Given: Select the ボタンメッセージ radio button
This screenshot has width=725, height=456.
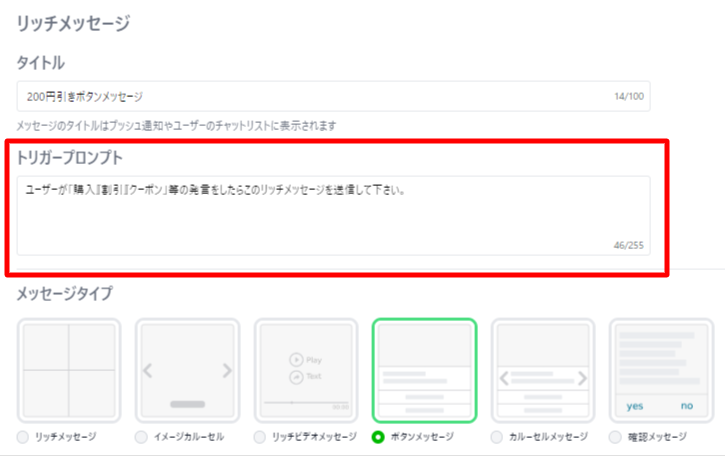Looking at the screenshot, I should [378, 437].
